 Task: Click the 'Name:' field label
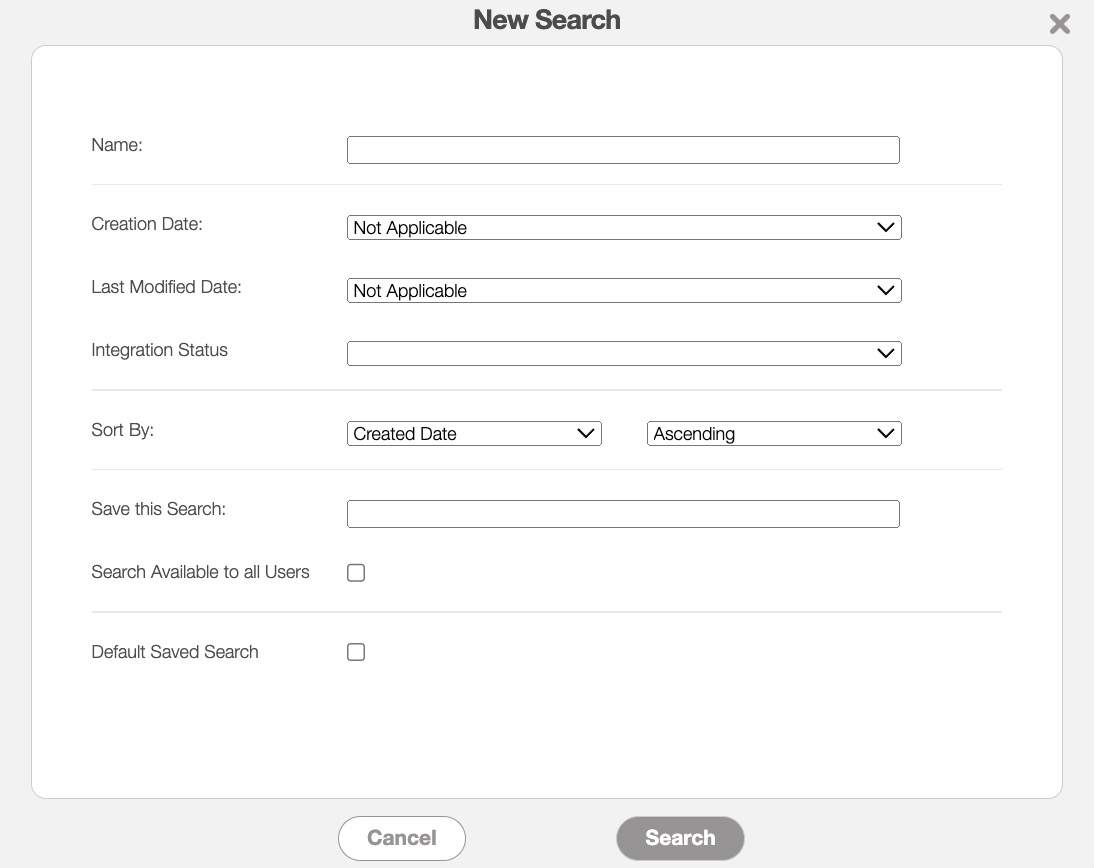[117, 145]
